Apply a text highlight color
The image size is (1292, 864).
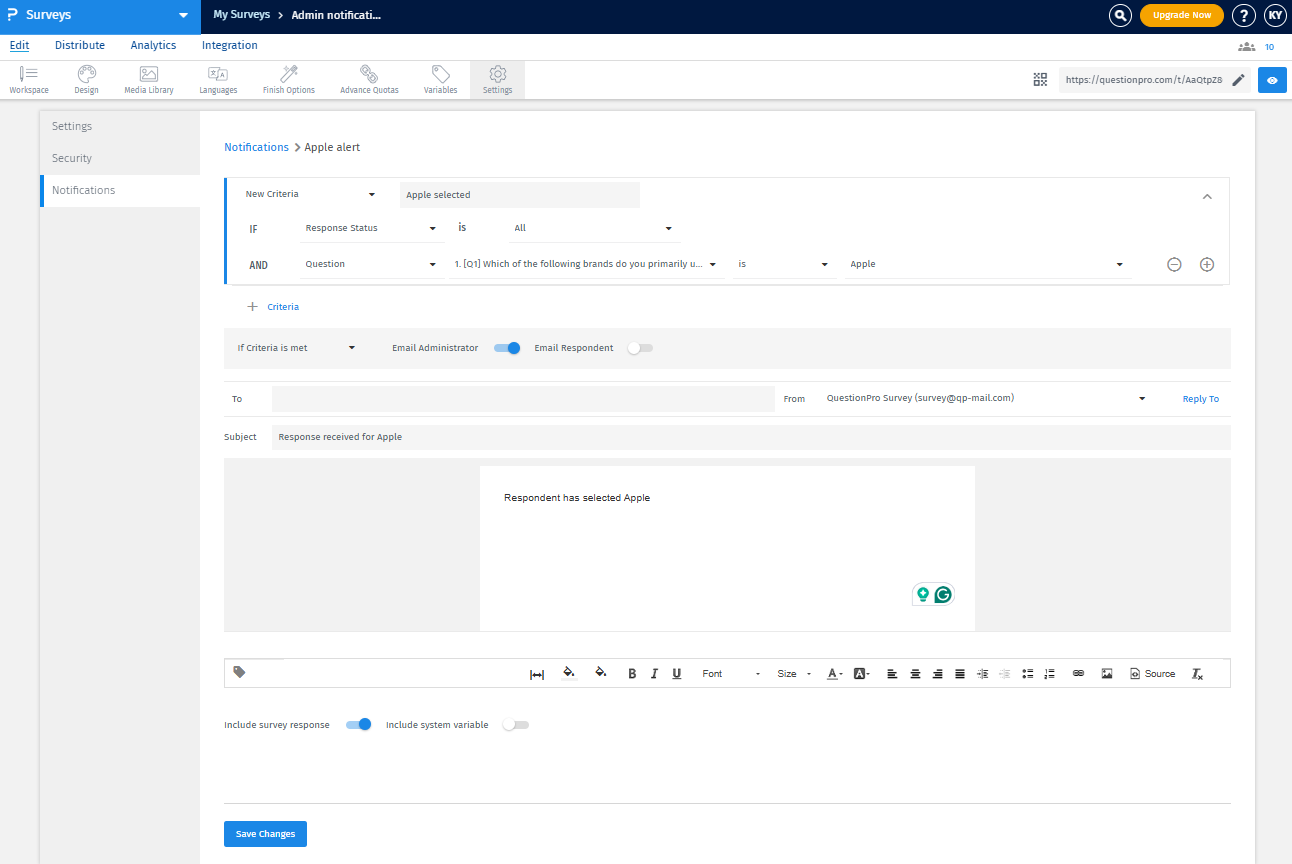pyautogui.click(x=861, y=673)
